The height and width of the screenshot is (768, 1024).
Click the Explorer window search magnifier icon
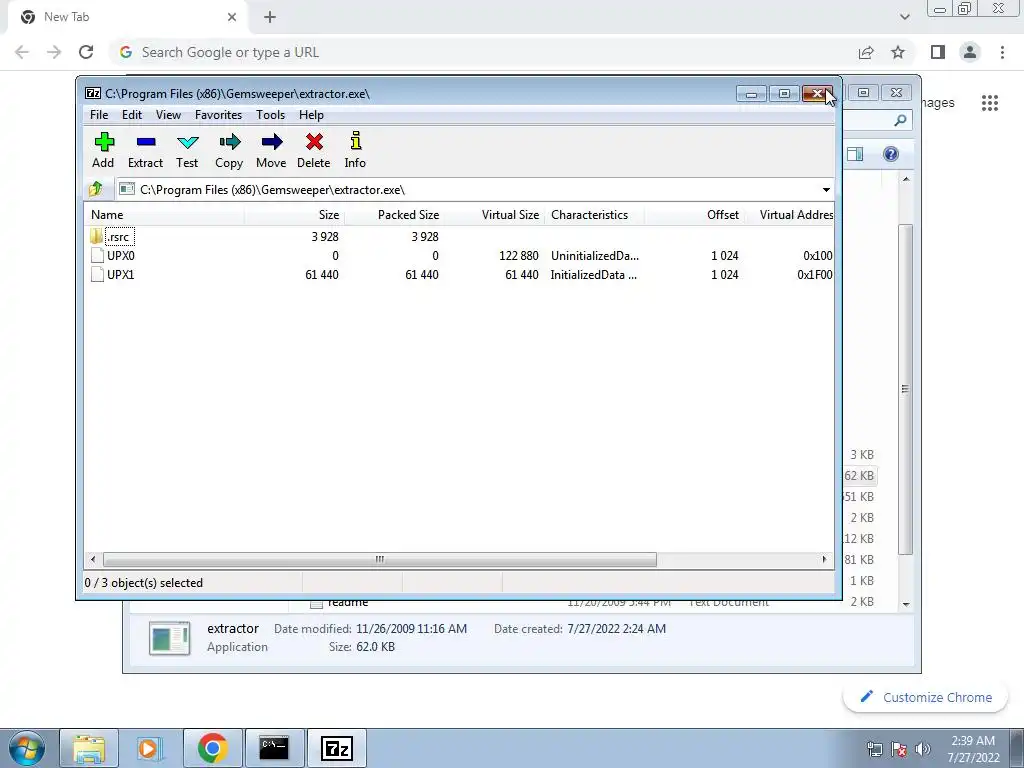(901, 120)
